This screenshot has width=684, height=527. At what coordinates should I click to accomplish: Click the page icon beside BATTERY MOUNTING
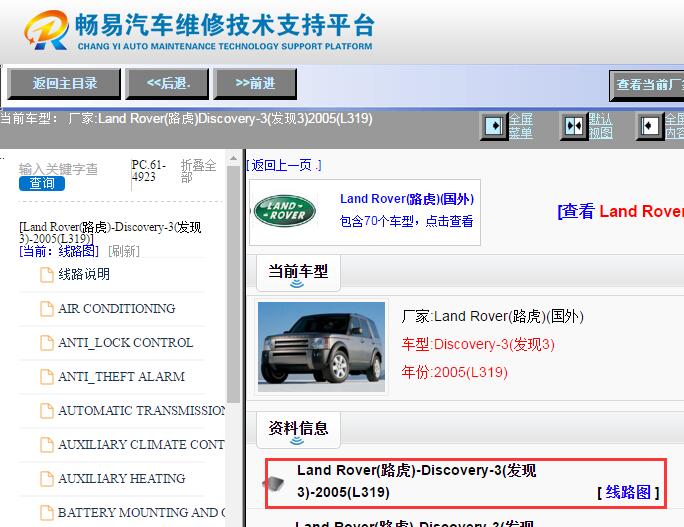click(x=47, y=513)
